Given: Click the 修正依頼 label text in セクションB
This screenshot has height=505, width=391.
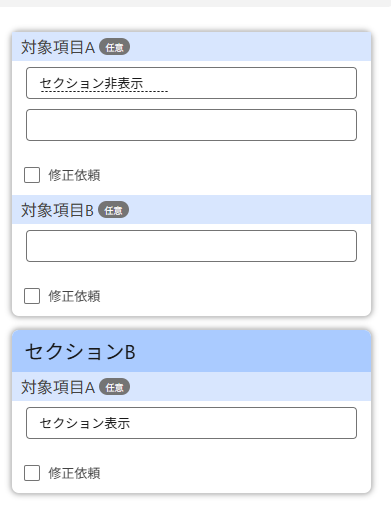Looking at the screenshot, I should (74, 473).
